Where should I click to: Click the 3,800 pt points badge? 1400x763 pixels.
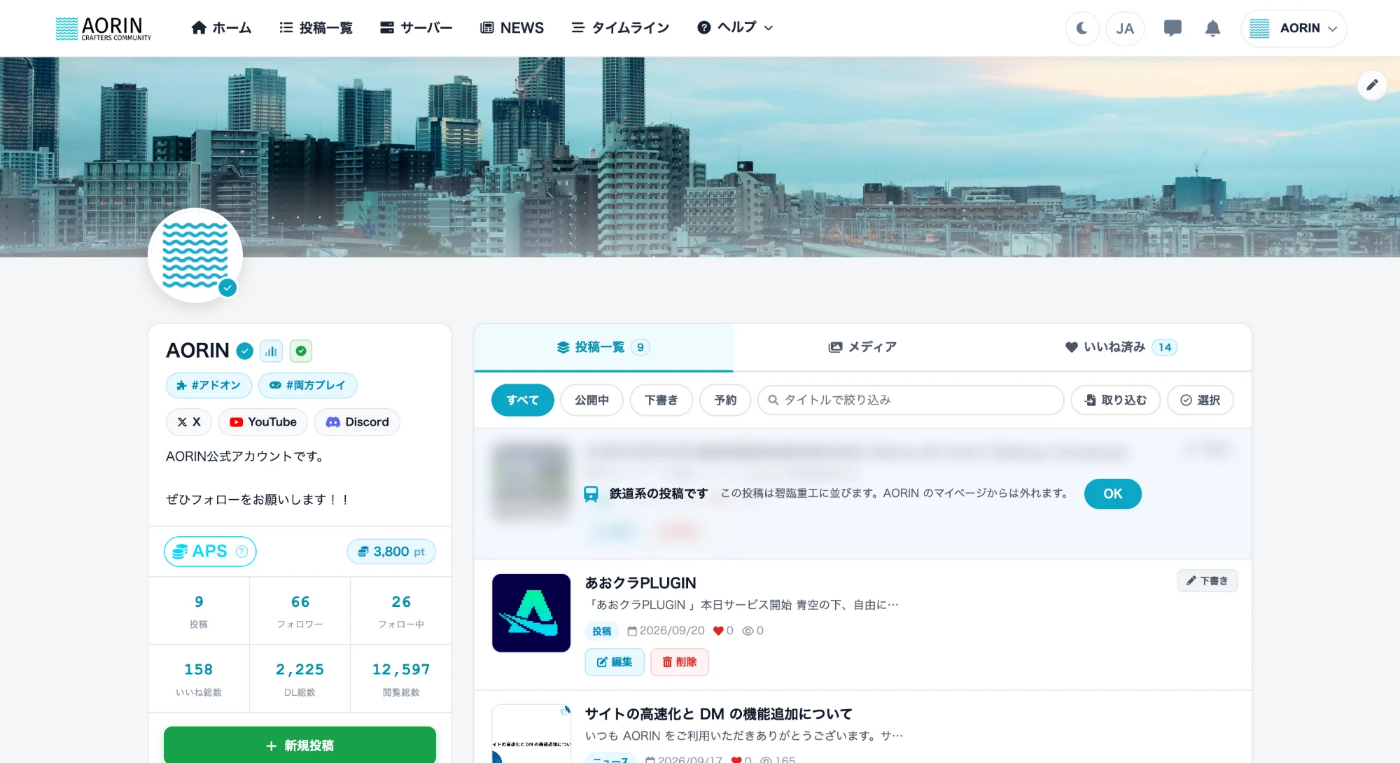[x=391, y=552]
